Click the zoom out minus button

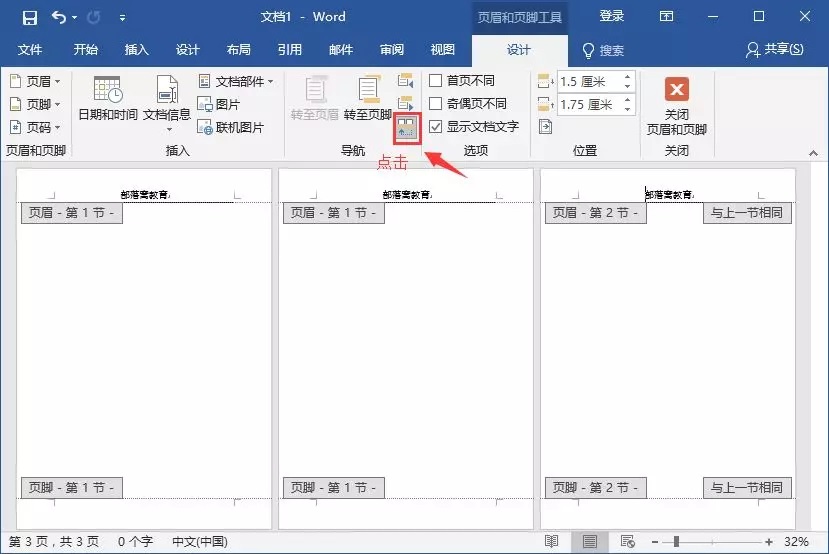click(655, 542)
